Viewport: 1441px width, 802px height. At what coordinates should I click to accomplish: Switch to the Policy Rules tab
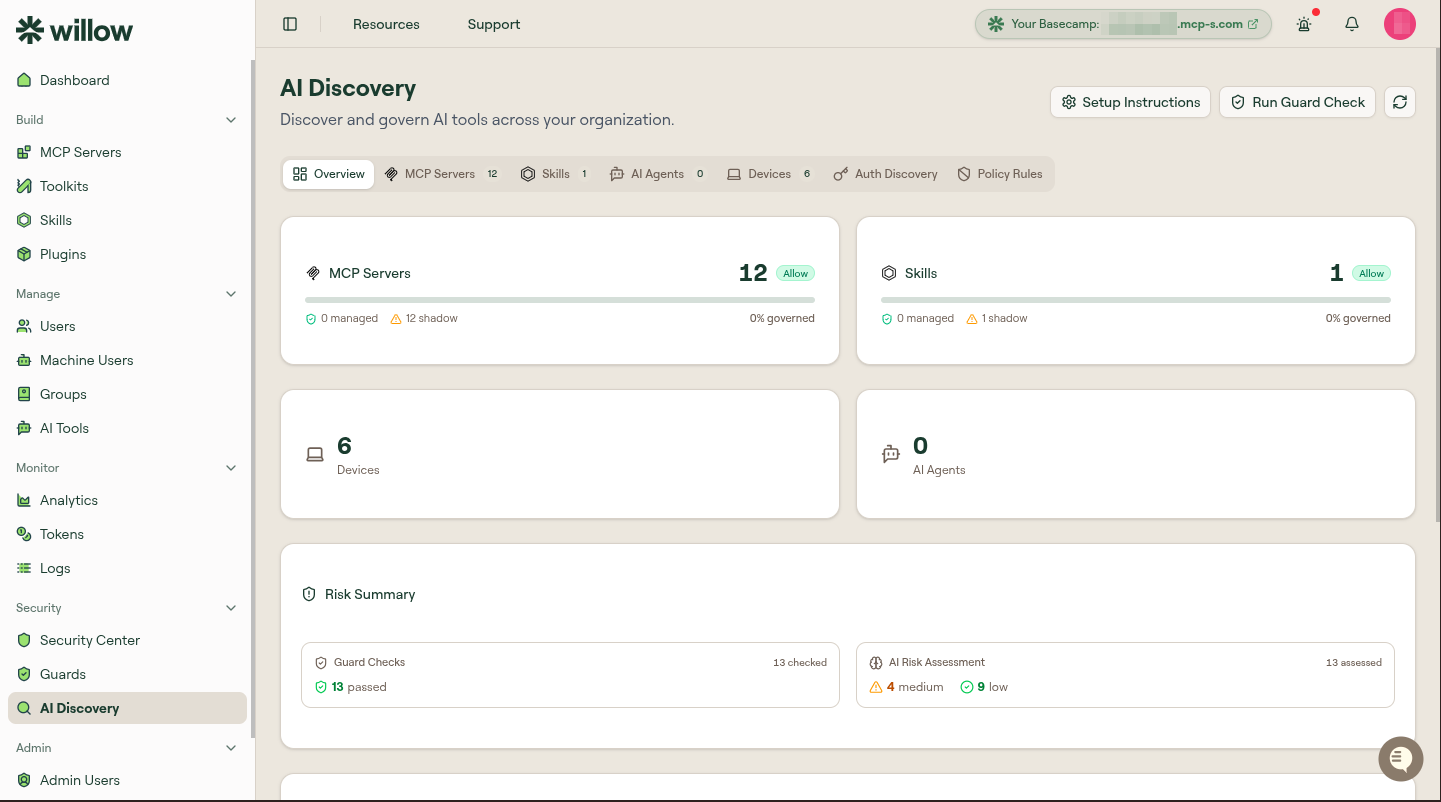(x=999, y=174)
